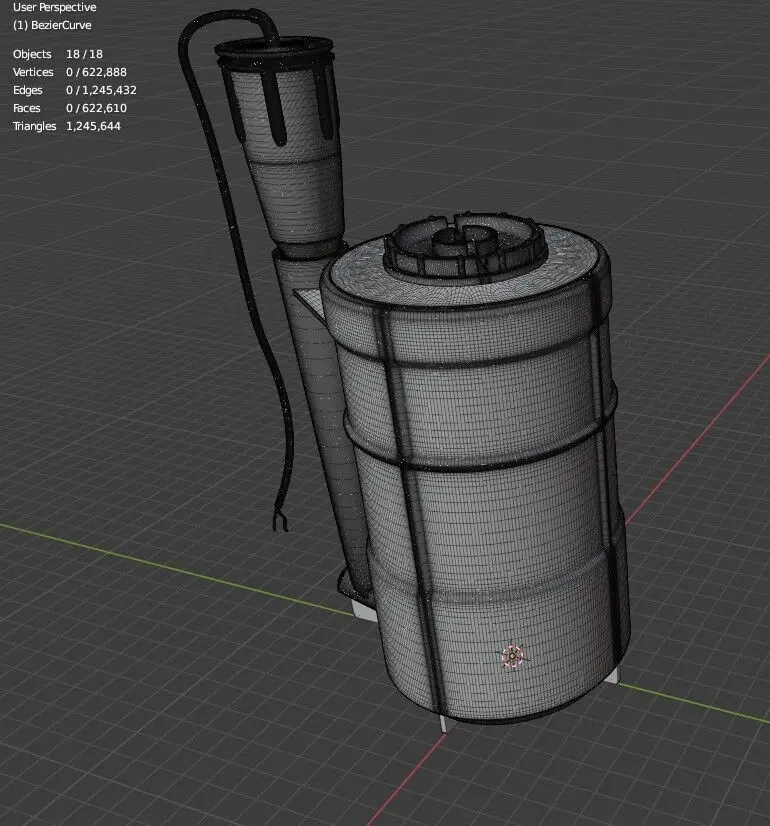
Task: Click the 3D cursor on the barrel
Action: (x=512, y=656)
